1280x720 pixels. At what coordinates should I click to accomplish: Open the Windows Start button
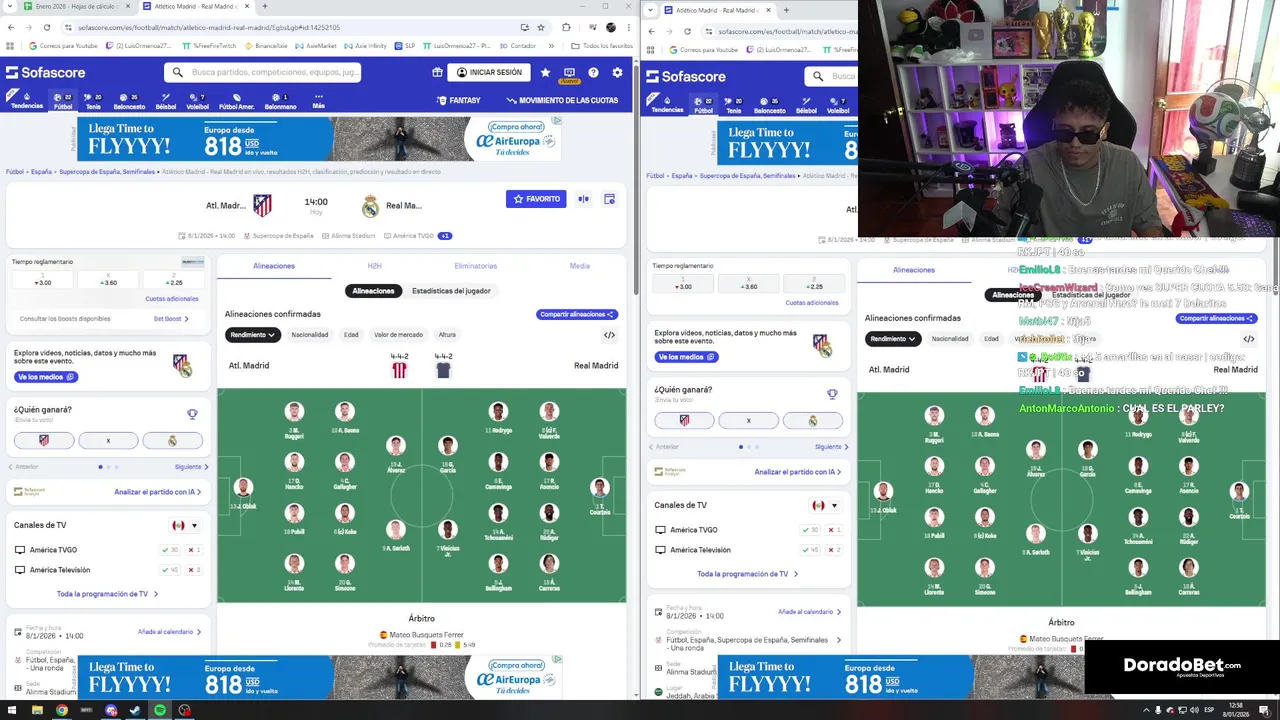pyautogui.click(x=12, y=710)
